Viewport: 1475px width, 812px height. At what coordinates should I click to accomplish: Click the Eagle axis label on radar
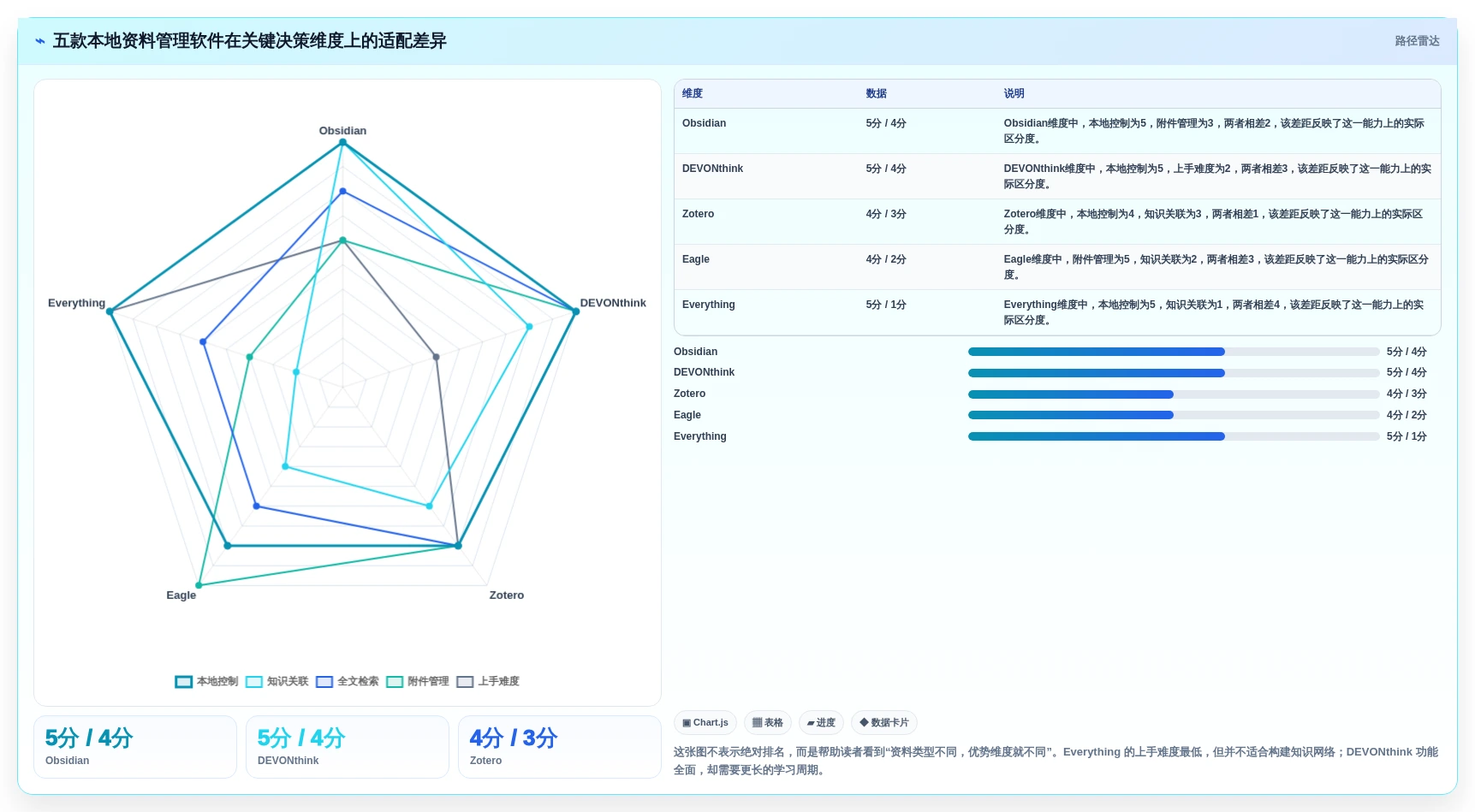[x=181, y=596]
